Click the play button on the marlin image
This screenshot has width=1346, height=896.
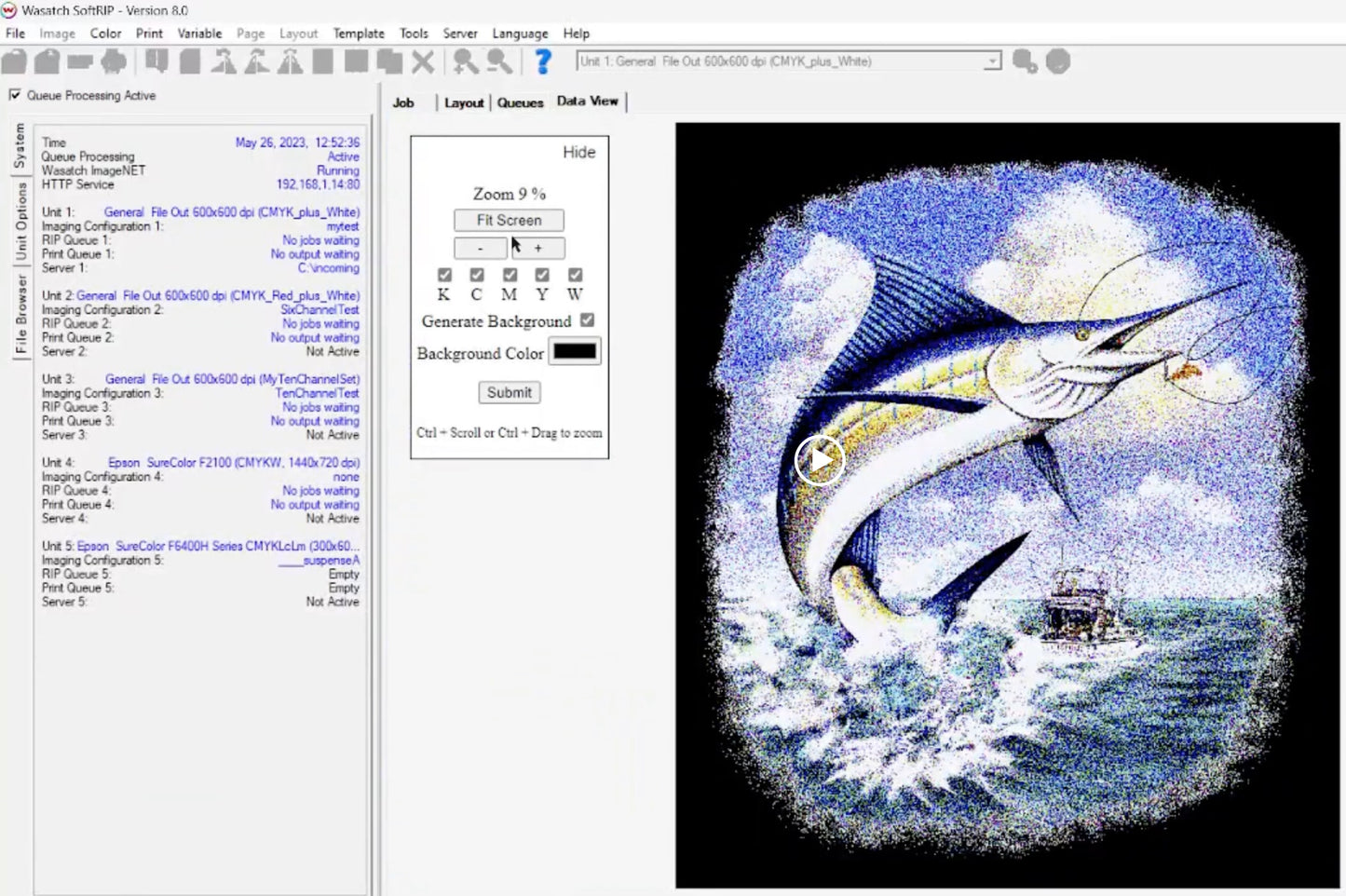(819, 460)
